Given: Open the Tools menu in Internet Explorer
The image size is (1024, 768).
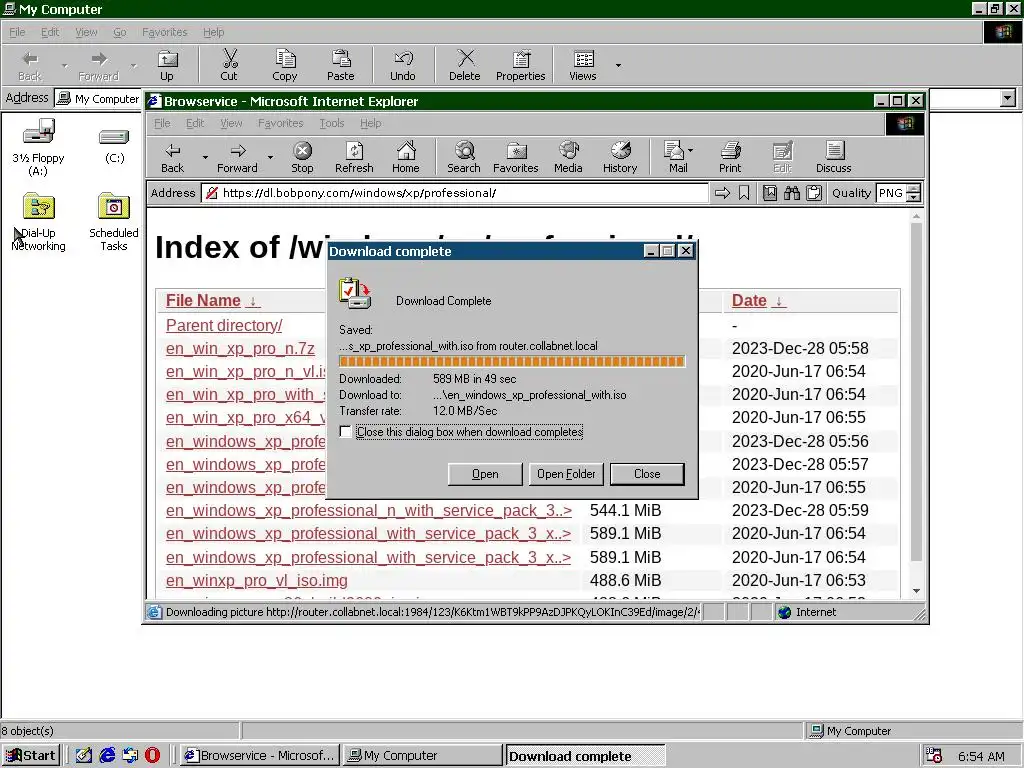Looking at the screenshot, I should (x=332, y=123).
